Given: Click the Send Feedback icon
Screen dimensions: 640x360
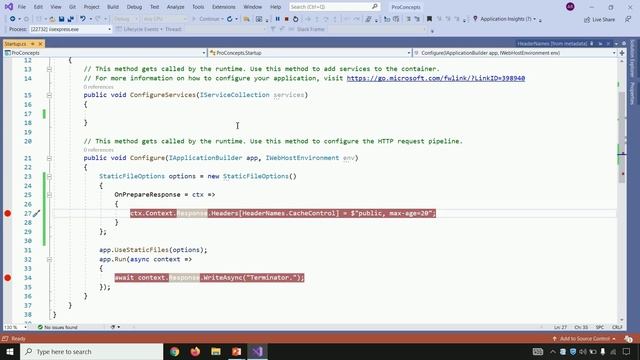Looking at the screenshot, I should (628, 19).
